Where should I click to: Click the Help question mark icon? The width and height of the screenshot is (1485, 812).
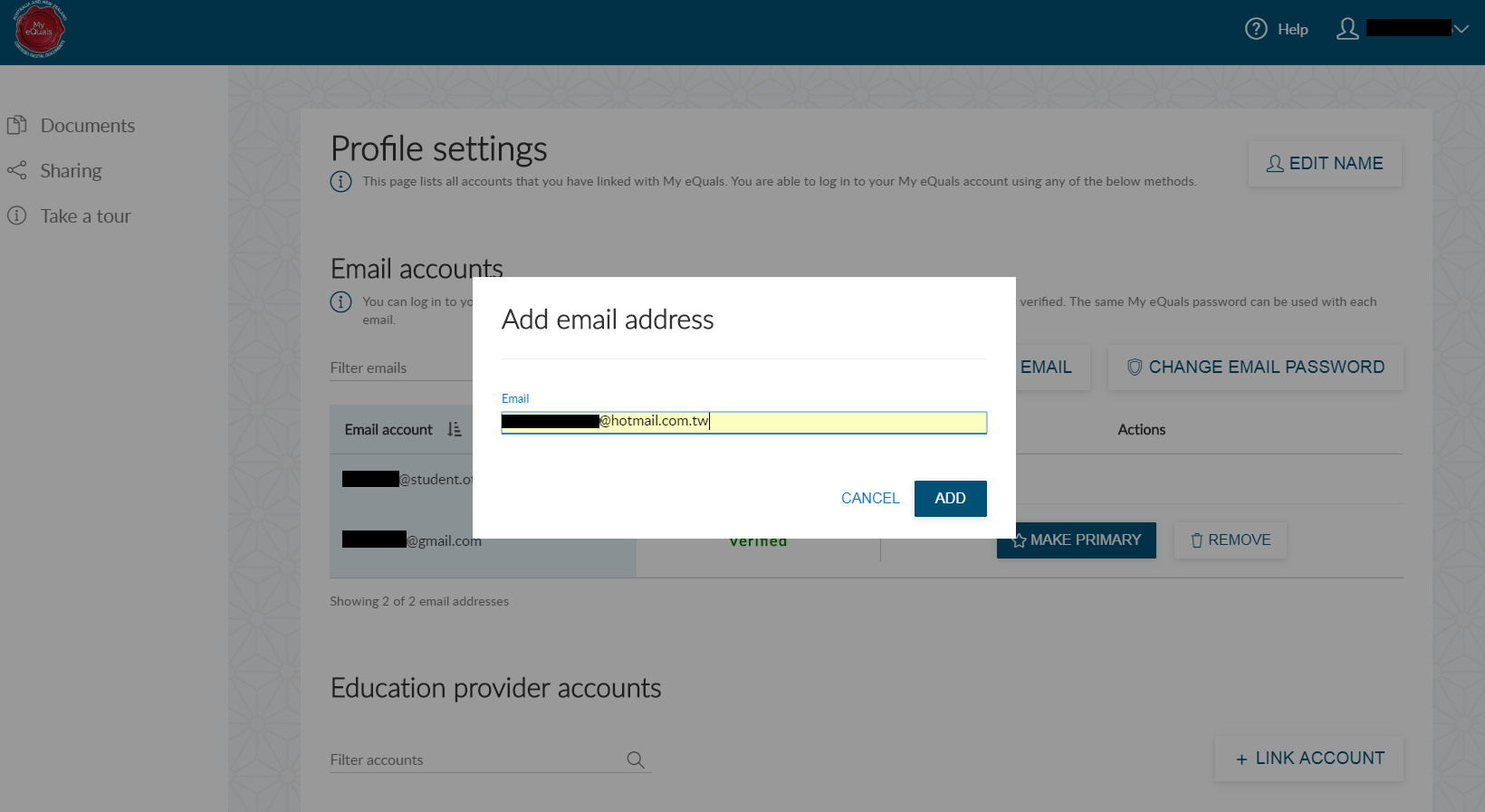pos(1256,29)
